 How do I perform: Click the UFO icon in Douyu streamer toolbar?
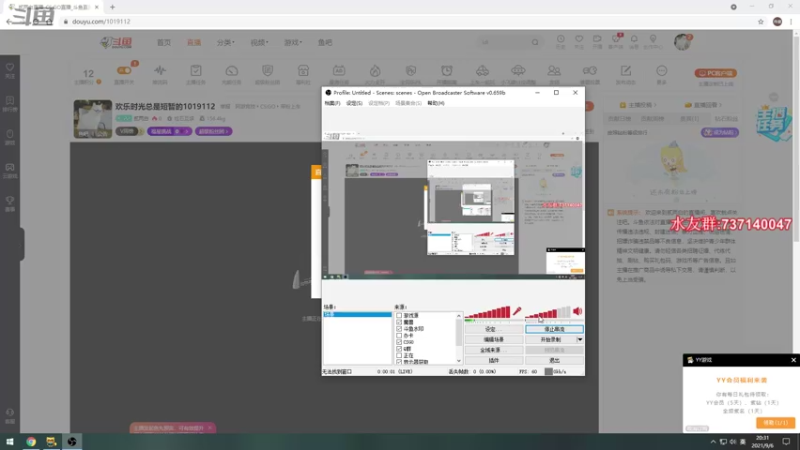pyautogui.click(x=518, y=70)
